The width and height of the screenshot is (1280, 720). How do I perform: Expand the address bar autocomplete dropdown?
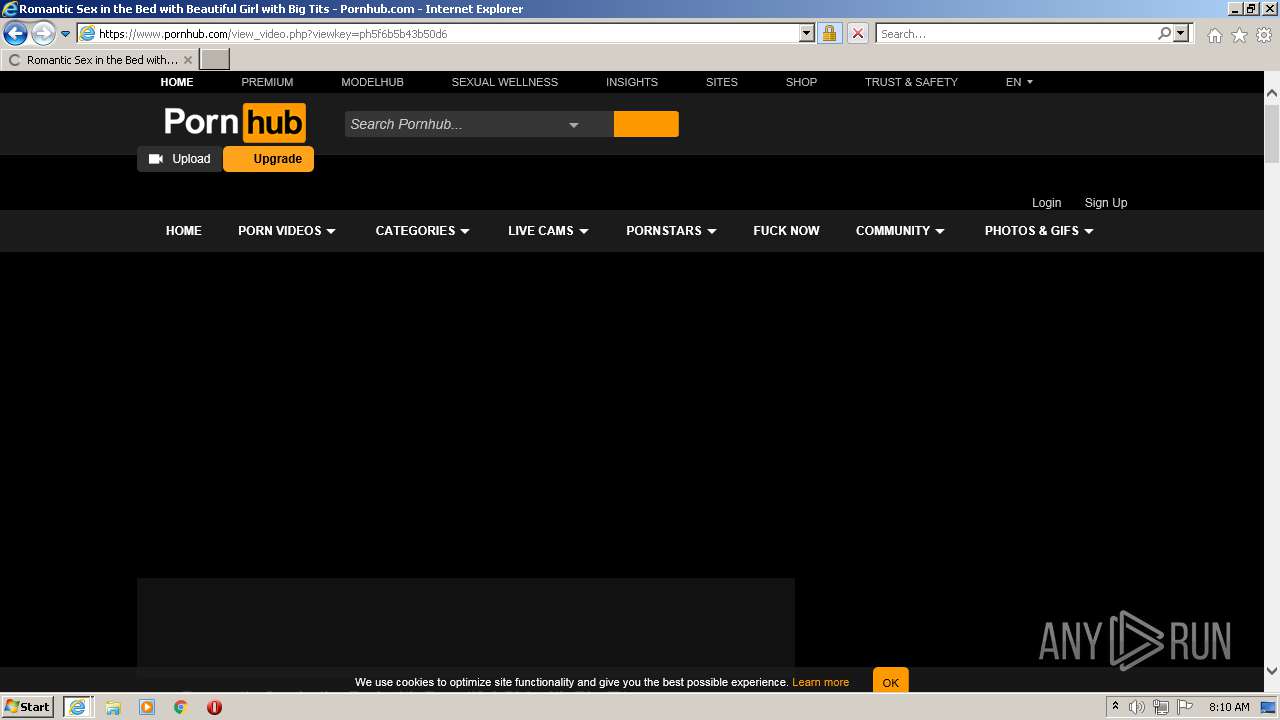pos(807,34)
